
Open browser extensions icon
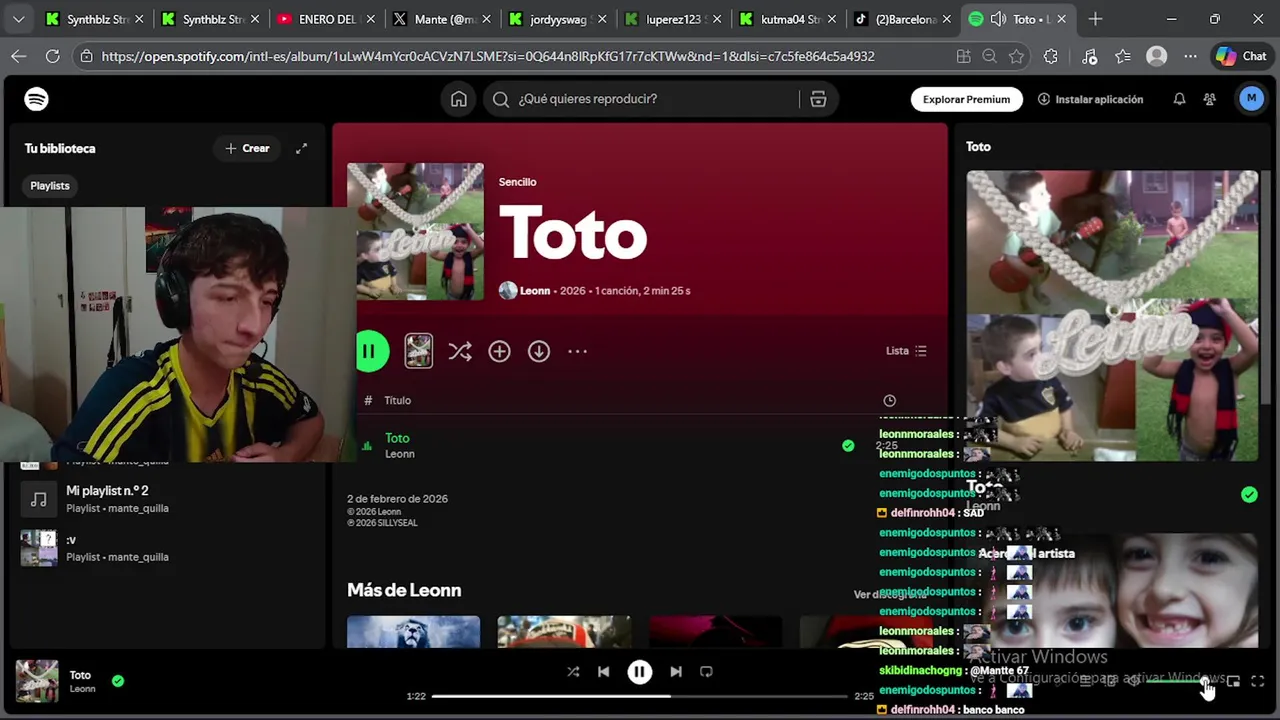[1050, 57]
